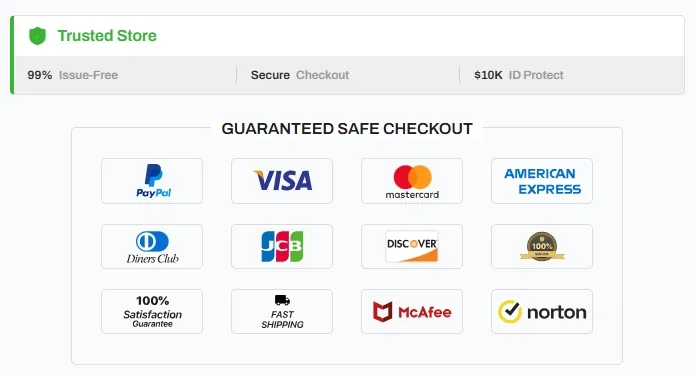696x376 pixels.
Task: Click the PayPal payment badge
Action: pyautogui.click(x=152, y=181)
